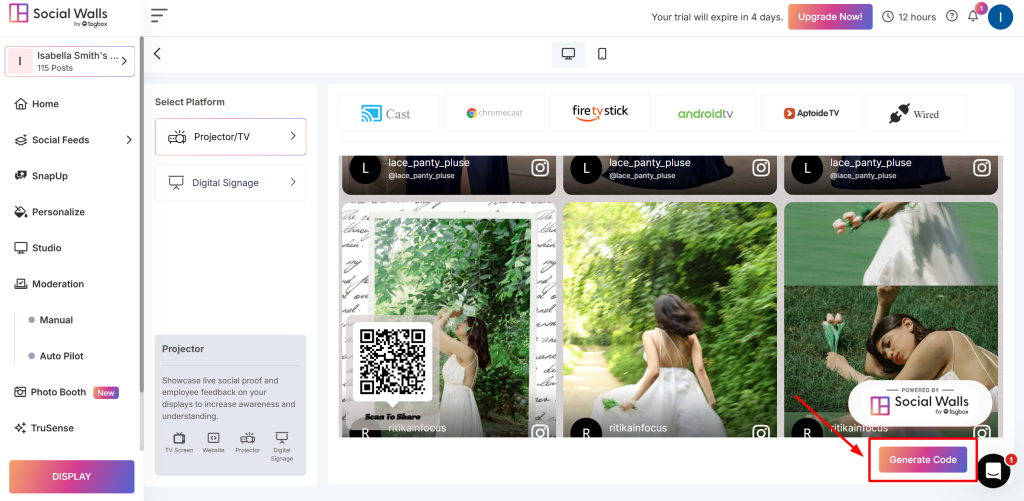Click the help question mark icon
This screenshot has width=1024, height=501.
click(951, 16)
